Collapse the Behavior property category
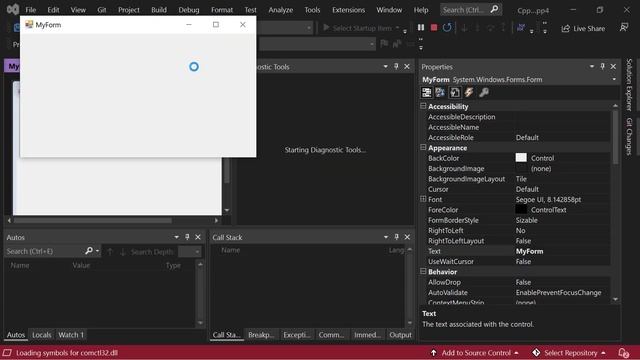Image resolution: width=640 pixels, height=360 pixels. tap(423, 271)
